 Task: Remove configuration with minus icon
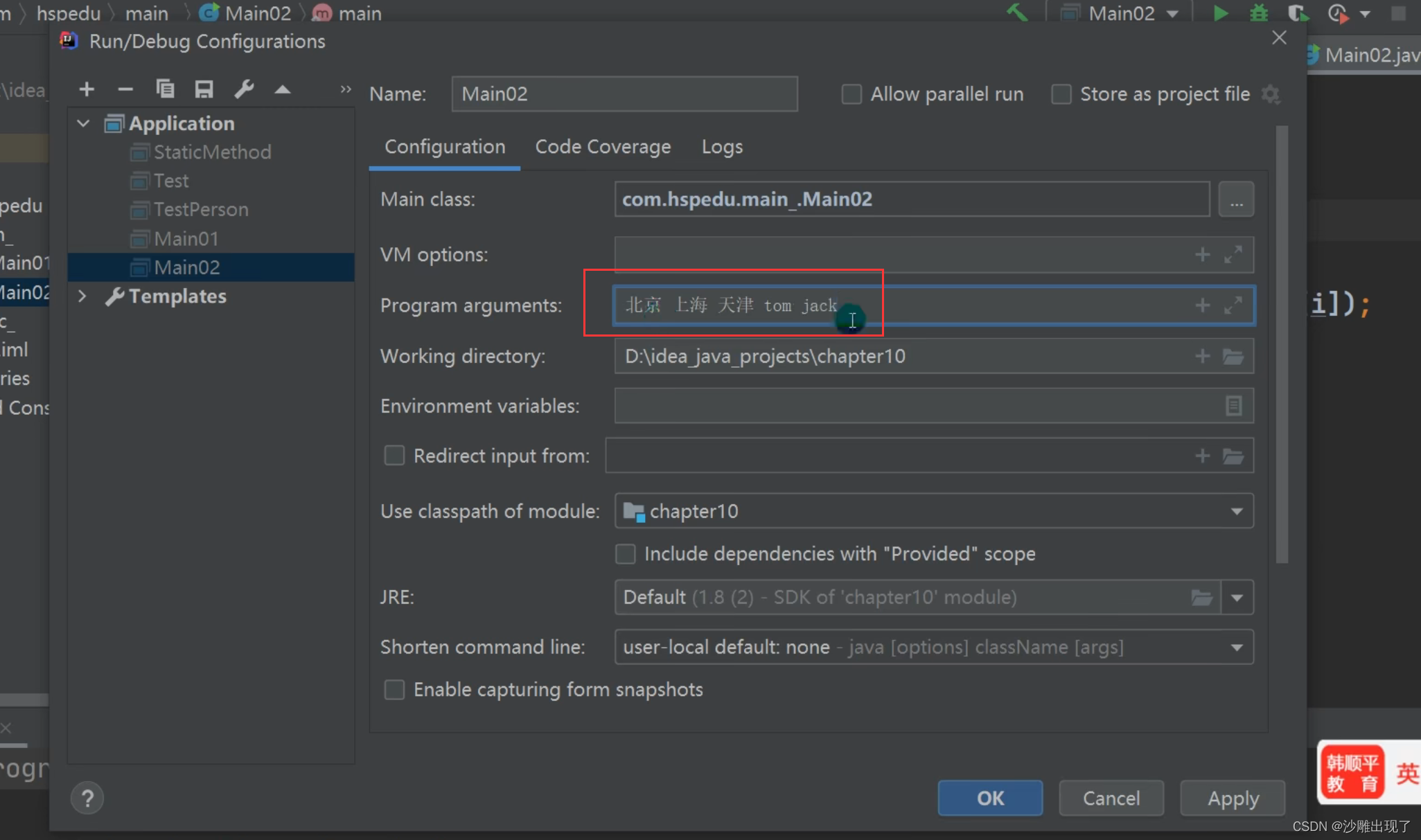coord(125,89)
